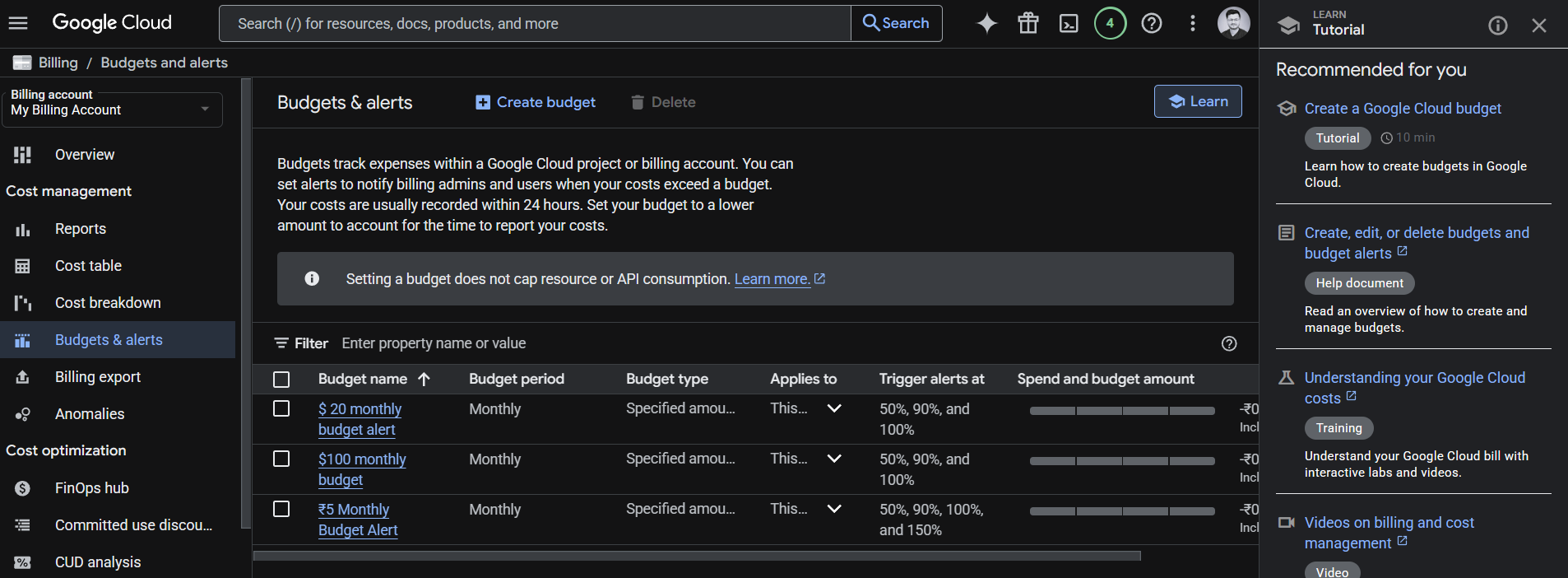Open notifications badge showing 4
Screen dimensions: 1568x578
(1110, 23)
